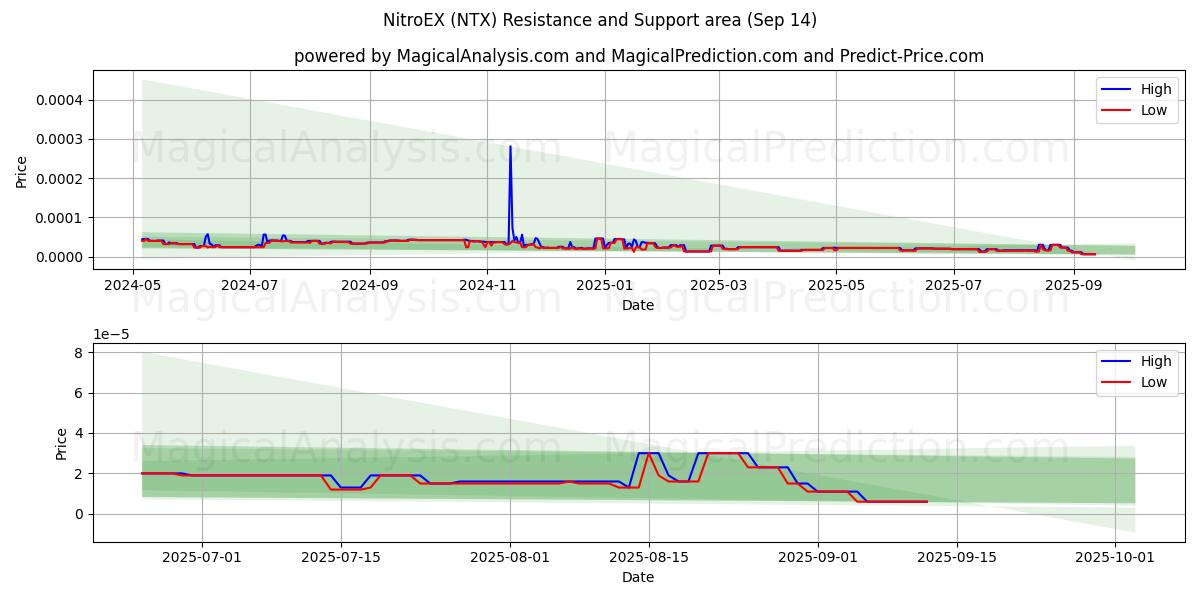Click bottom chart y-axis value '6'

coord(81,393)
